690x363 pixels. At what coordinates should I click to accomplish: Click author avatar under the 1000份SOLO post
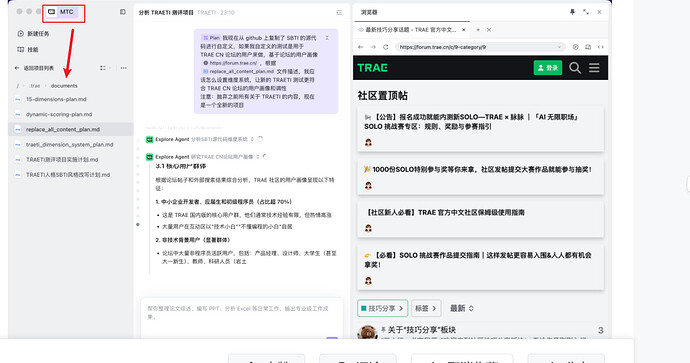click(x=368, y=185)
